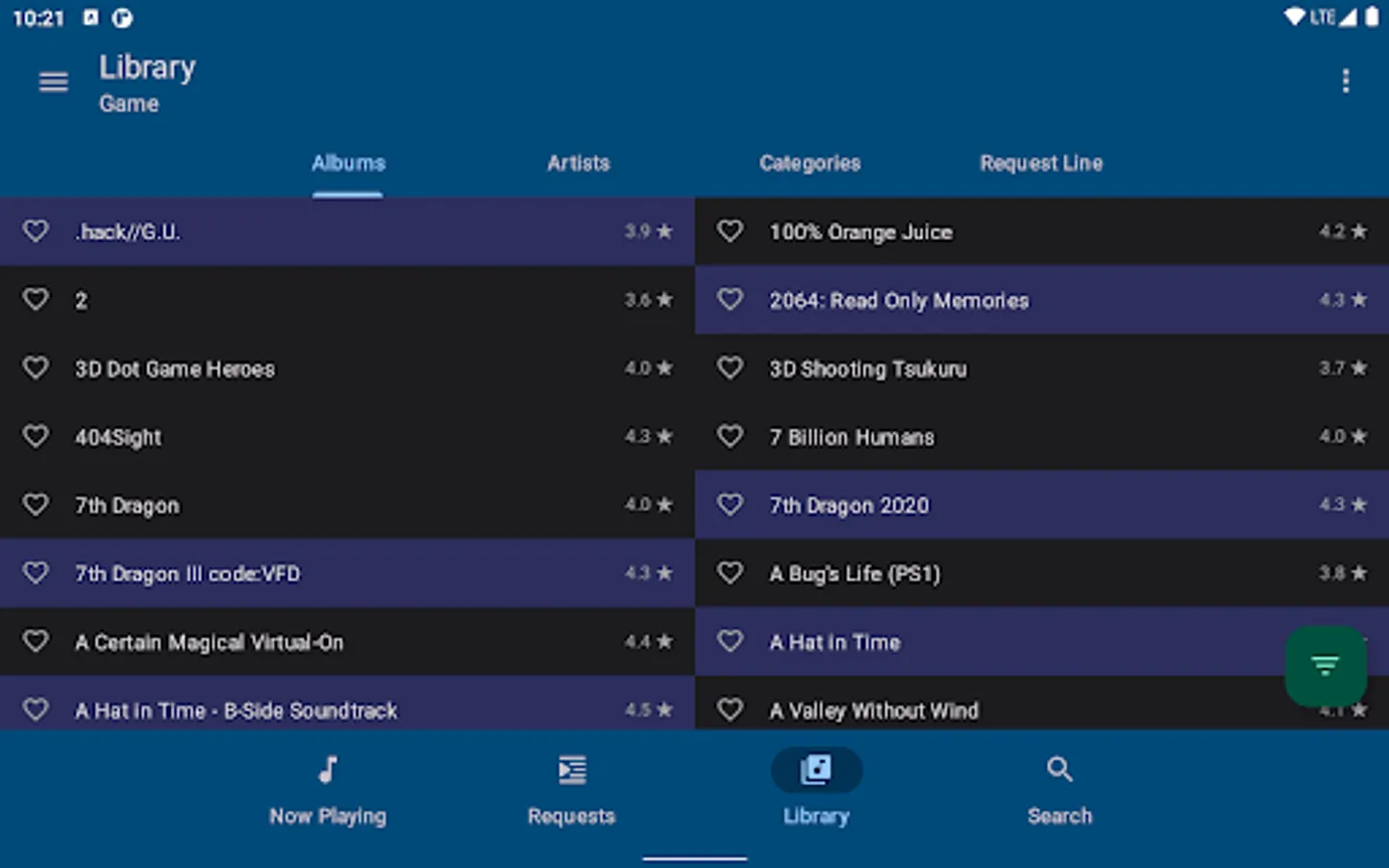Screen dimensions: 1389x868
Task: Open the Now Playing music note icon
Action: pos(328,770)
